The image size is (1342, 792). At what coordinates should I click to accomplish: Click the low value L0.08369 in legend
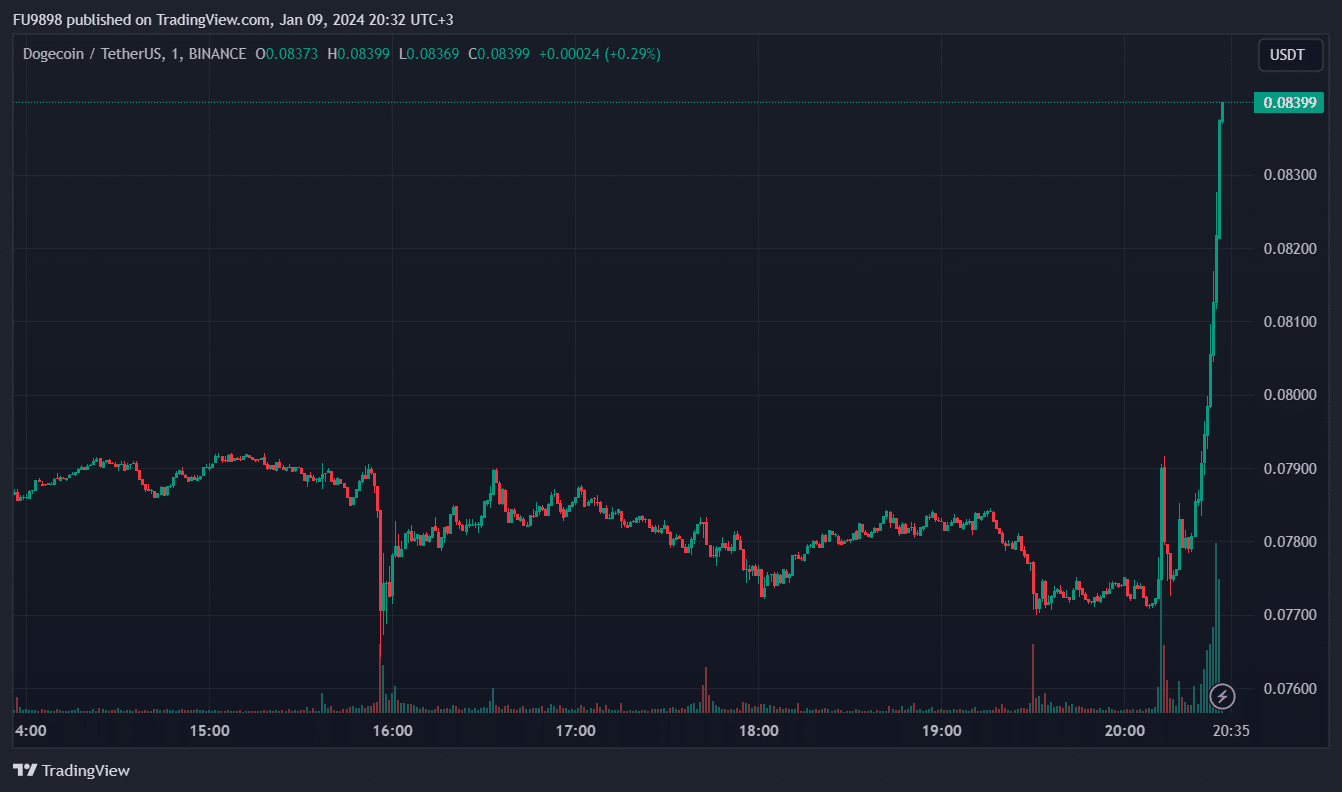click(x=429, y=54)
